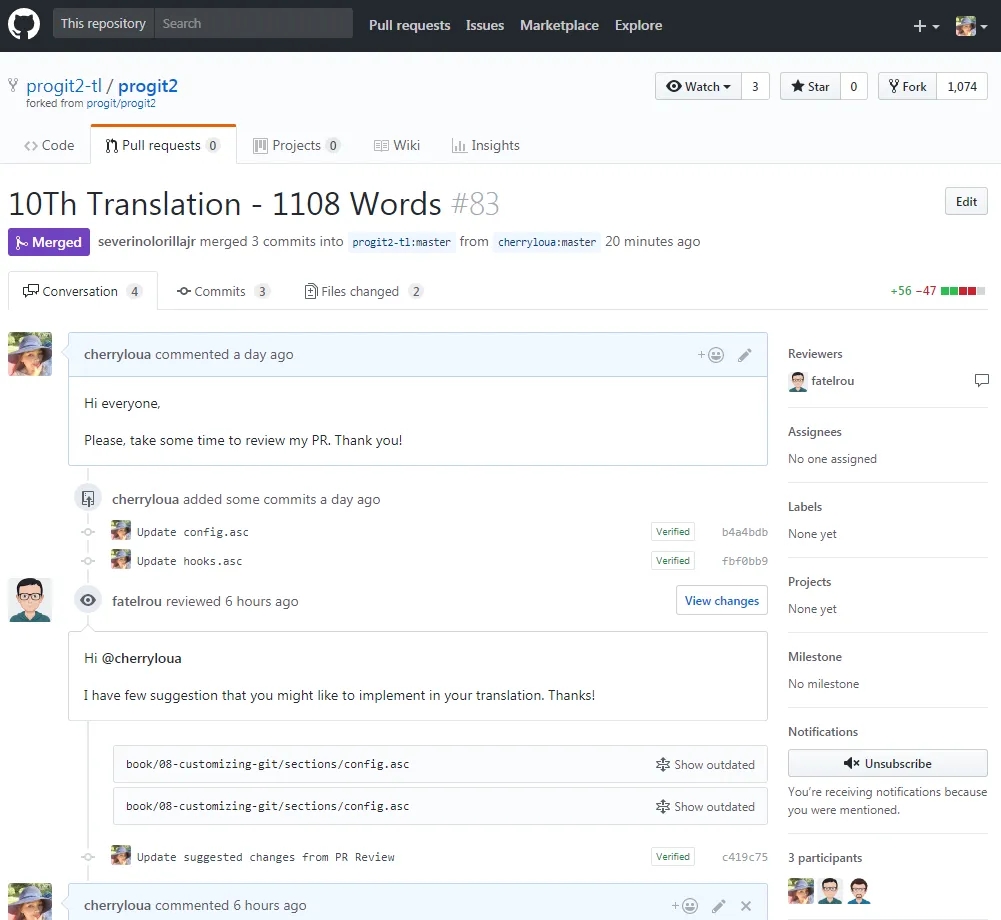The height and width of the screenshot is (920, 1001).
Task: Click the Edit title button
Action: click(966, 202)
